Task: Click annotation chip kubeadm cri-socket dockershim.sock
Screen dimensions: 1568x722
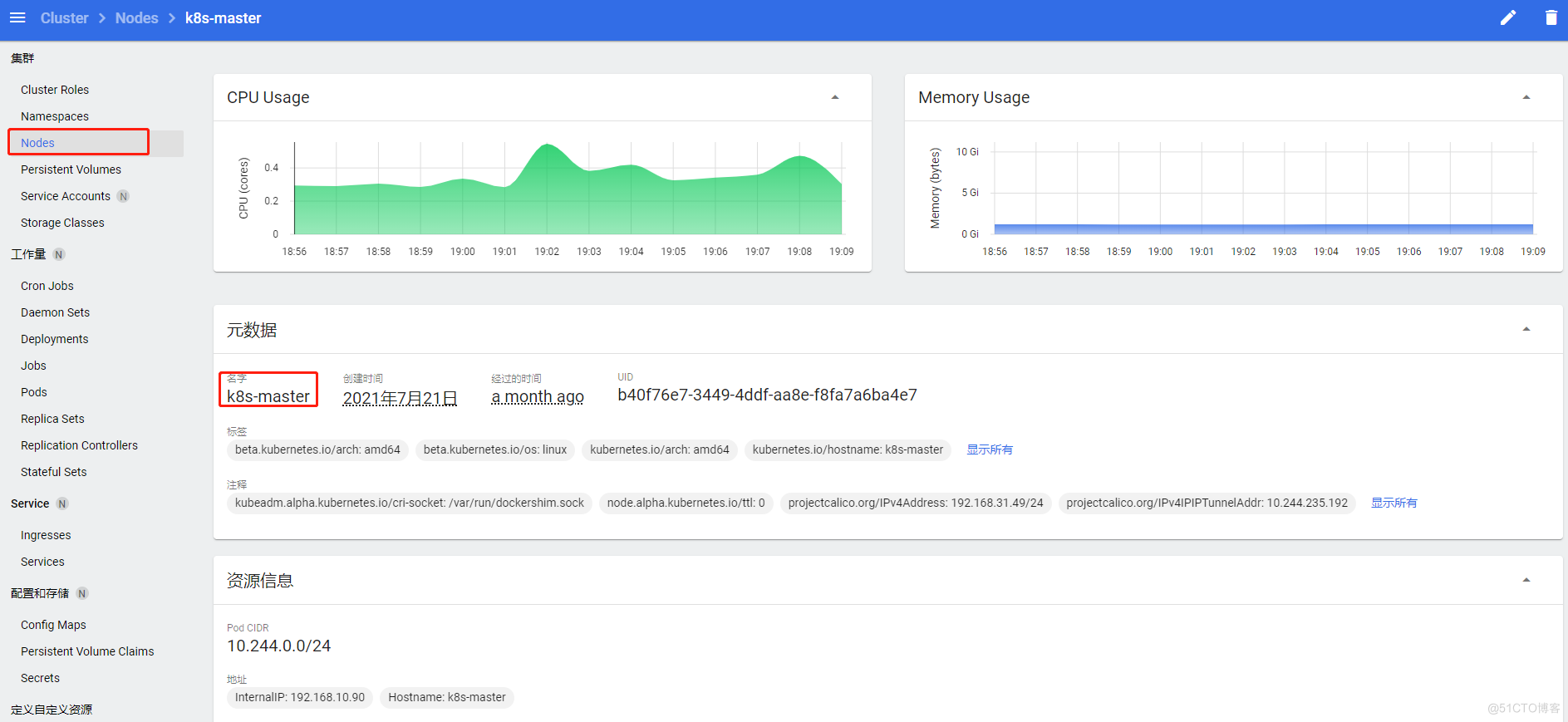Action: [410, 503]
